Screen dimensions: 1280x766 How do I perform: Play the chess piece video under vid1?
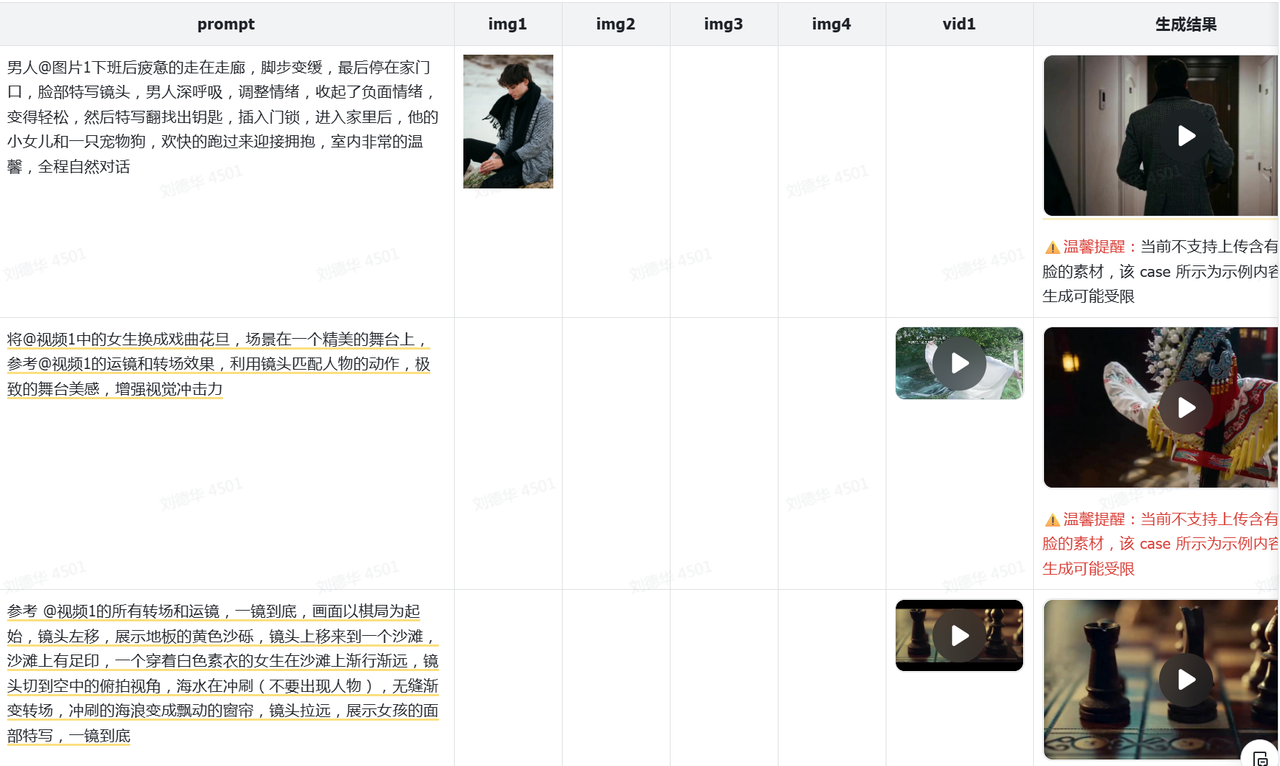click(x=959, y=635)
